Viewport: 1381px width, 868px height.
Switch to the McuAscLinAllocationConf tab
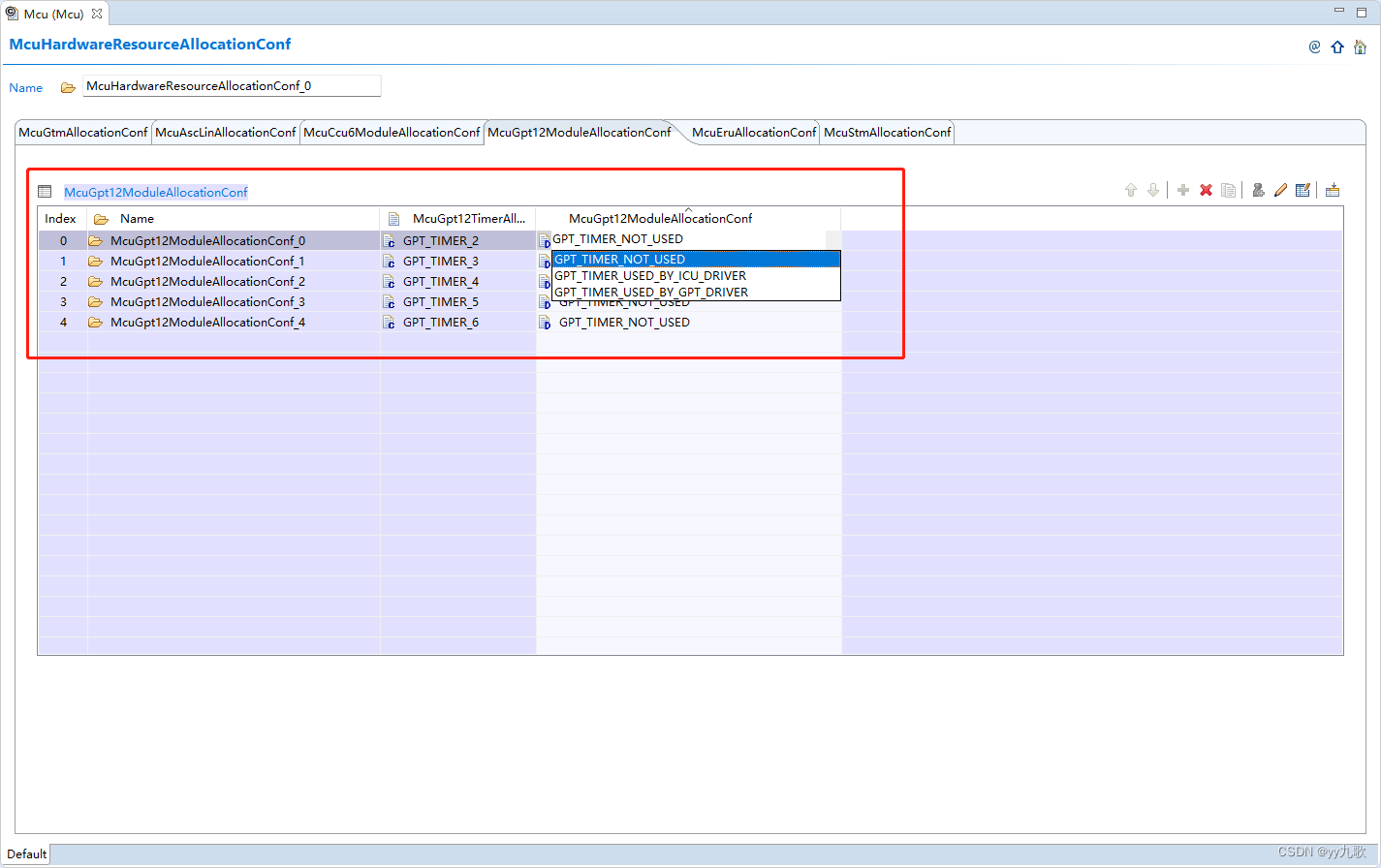click(x=226, y=133)
